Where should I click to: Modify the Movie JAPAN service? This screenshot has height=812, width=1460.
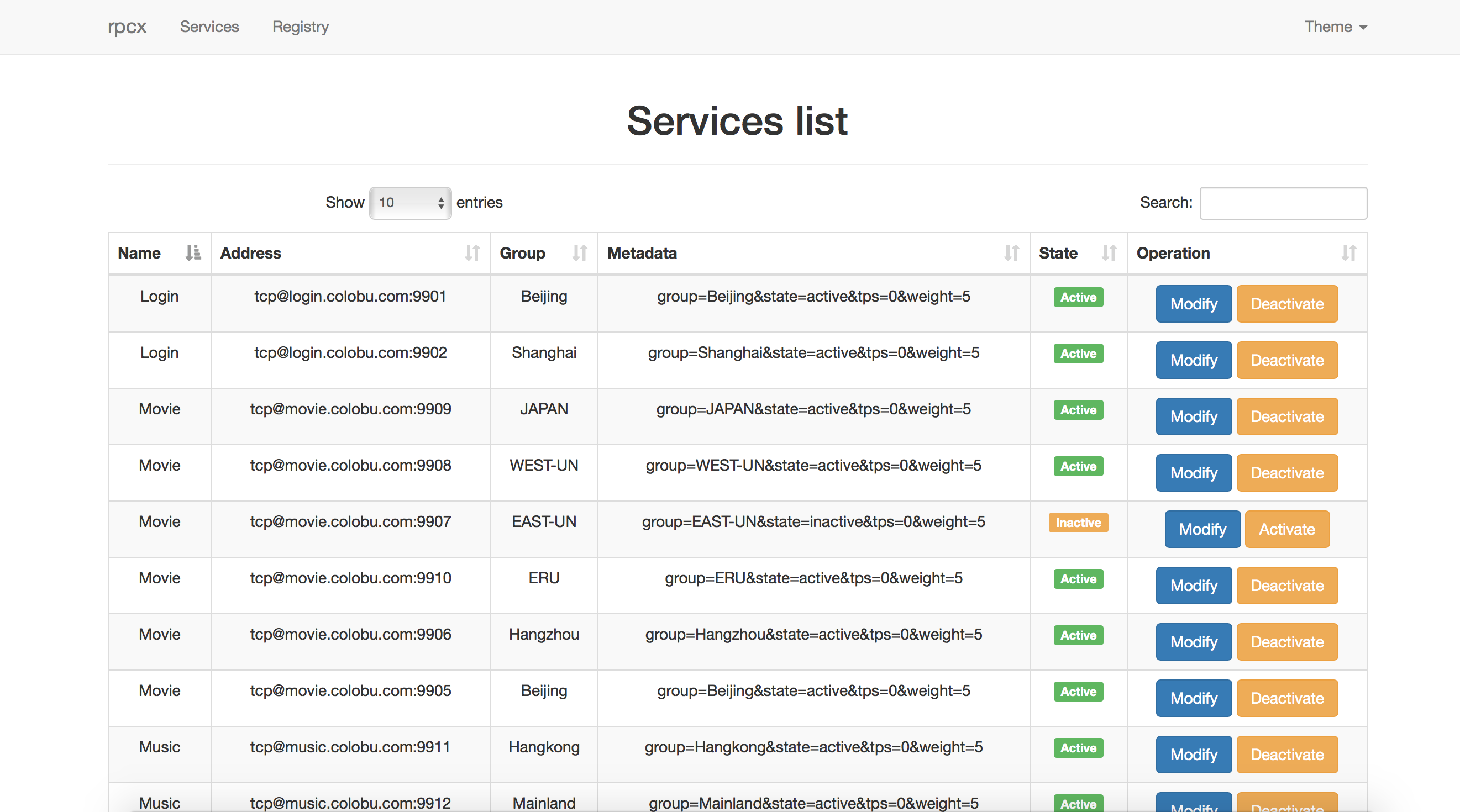(x=1194, y=416)
